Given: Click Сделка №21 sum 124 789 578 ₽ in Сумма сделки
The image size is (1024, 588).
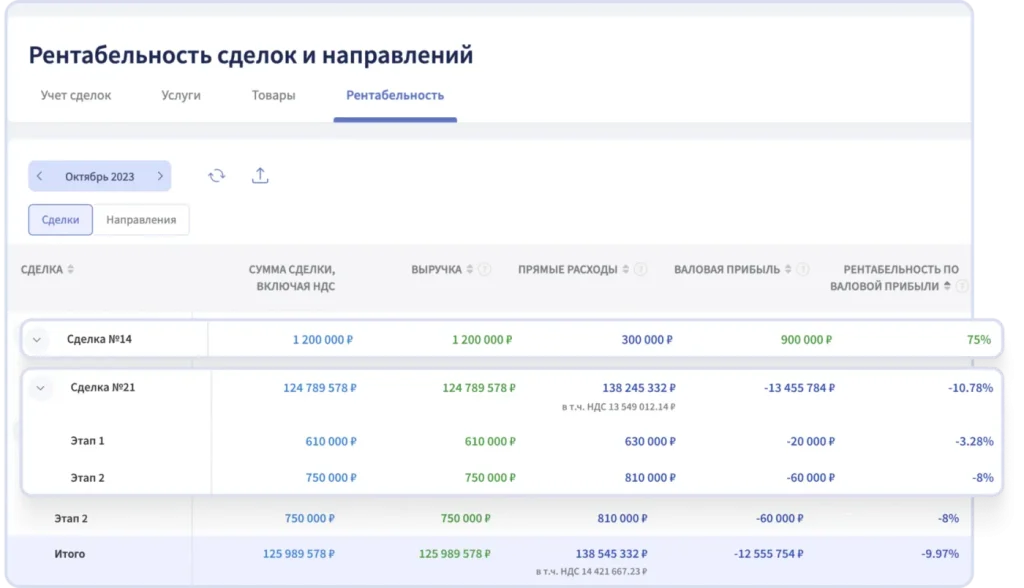Looking at the screenshot, I should 320,388.
